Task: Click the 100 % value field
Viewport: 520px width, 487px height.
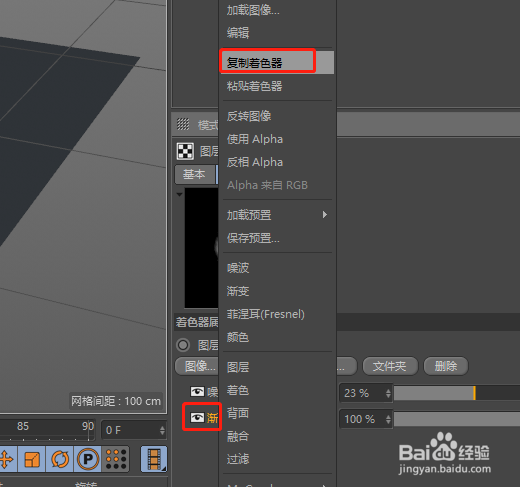Action: click(x=365, y=419)
